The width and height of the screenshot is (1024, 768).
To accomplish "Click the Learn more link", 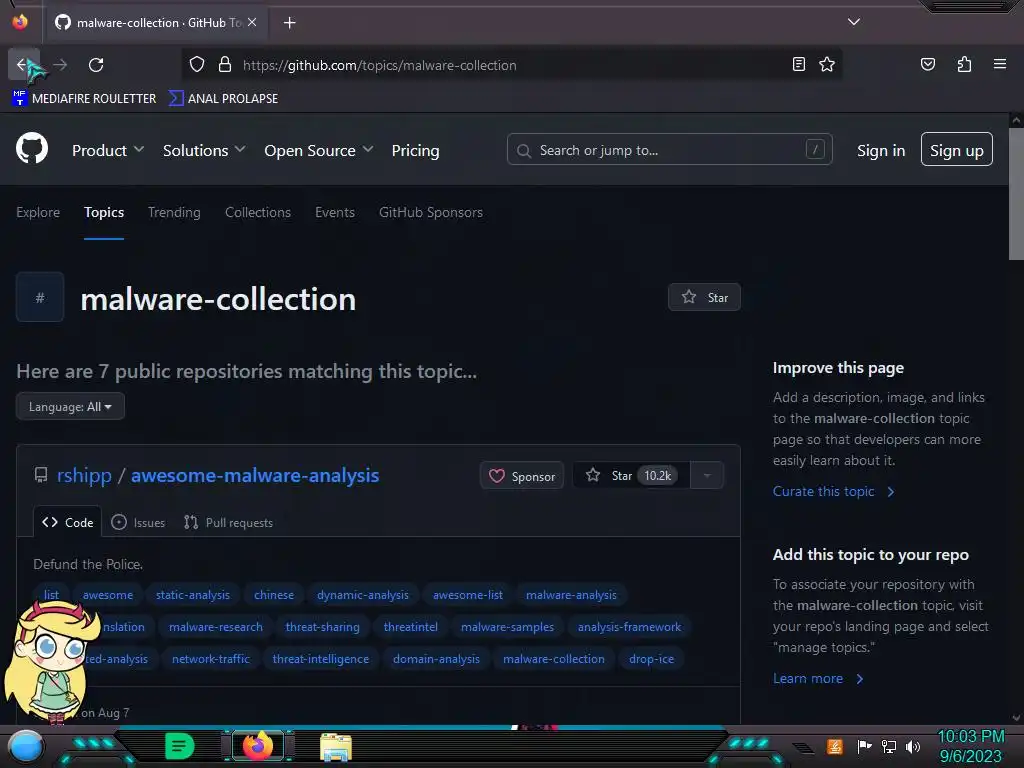I will [x=818, y=679].
